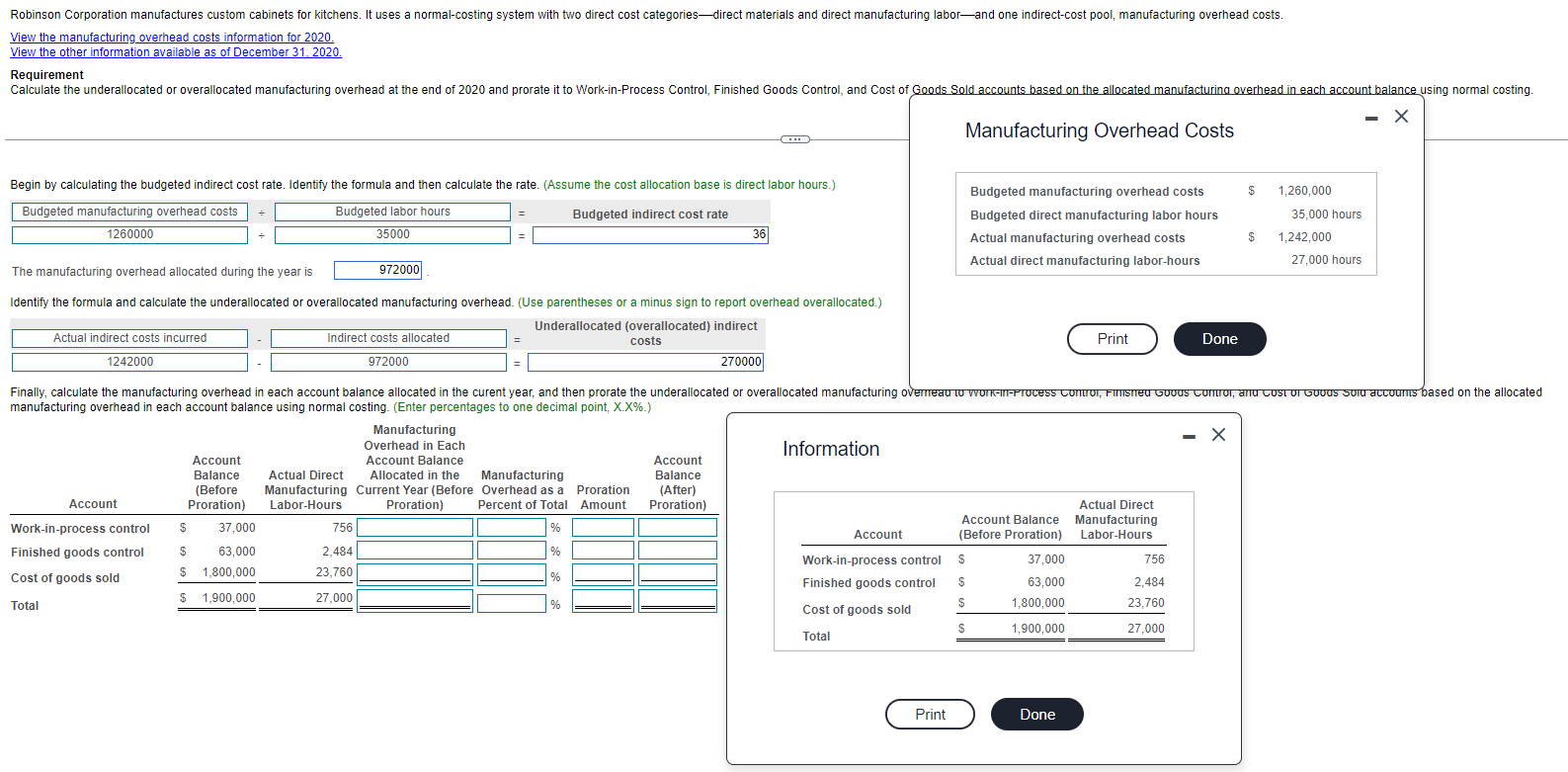Click Done in Manufacturing Overhead Costs dialog
The image size is (1568, 772).
pyautogui.click(x=1220, y=339)
